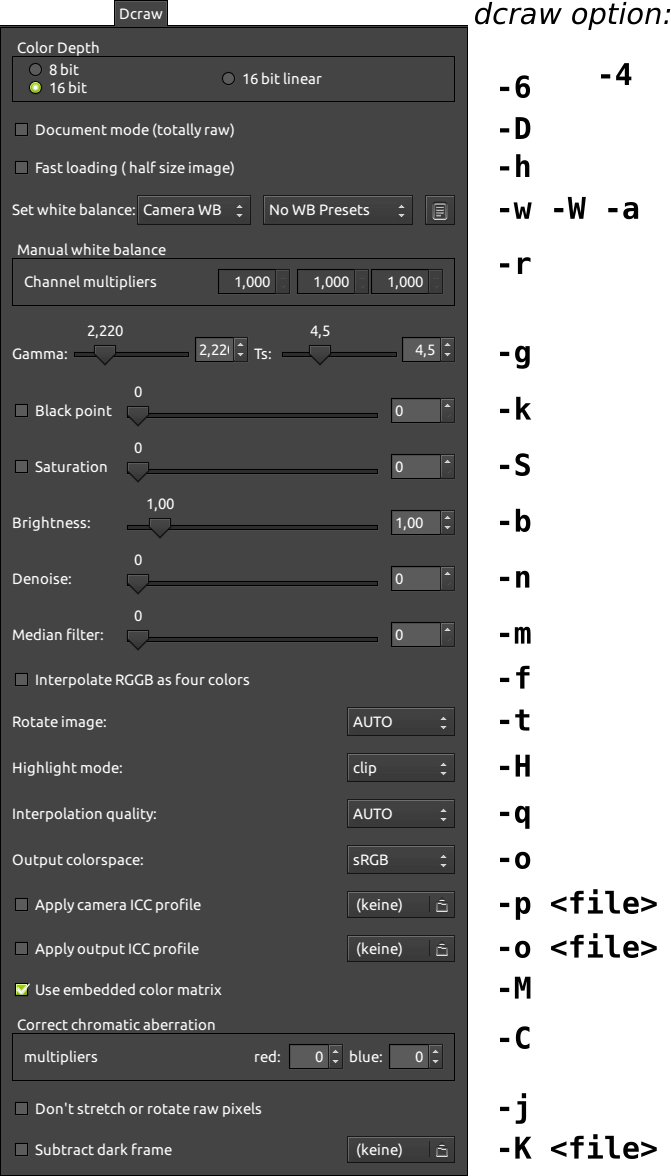Click the Gamma value input field
This screenshot has width=671, height=1176.
[214, 350]
